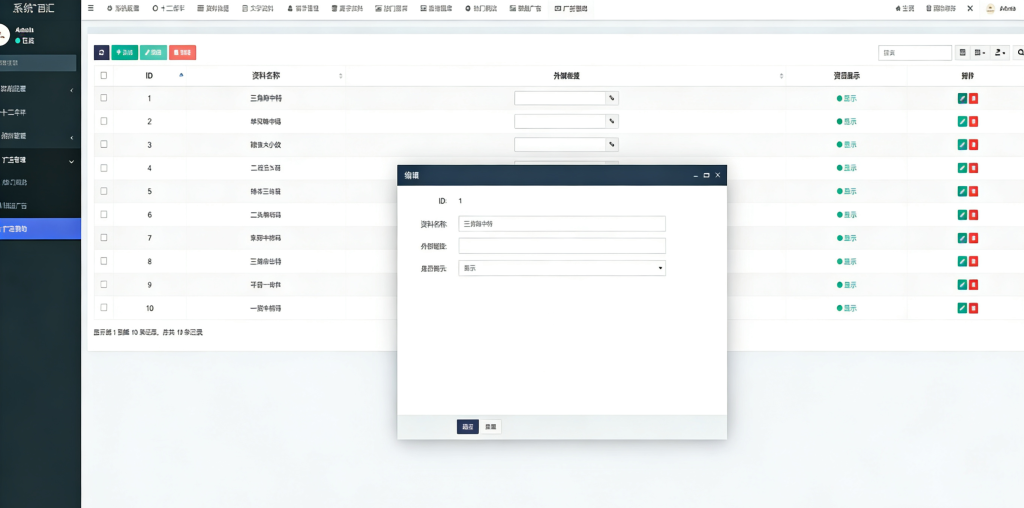Click the link icon beside row 1 input
Image resolution: width=1024 pixels, height=508 pixels.
pyautogui.click(x=612, y=98)
